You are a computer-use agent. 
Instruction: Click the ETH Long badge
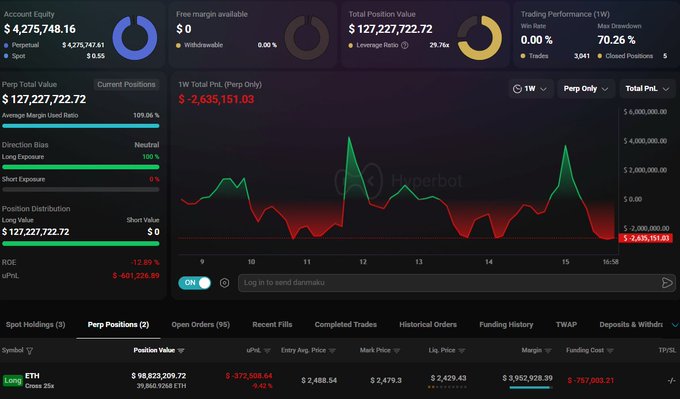point(13,381)
